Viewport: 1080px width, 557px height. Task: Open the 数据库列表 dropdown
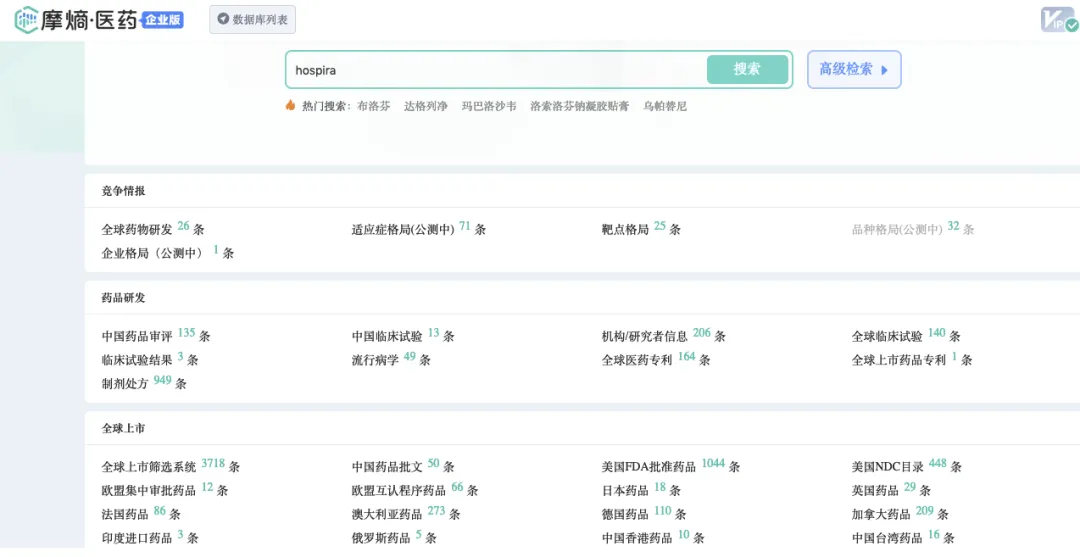(x=252, y=19)
